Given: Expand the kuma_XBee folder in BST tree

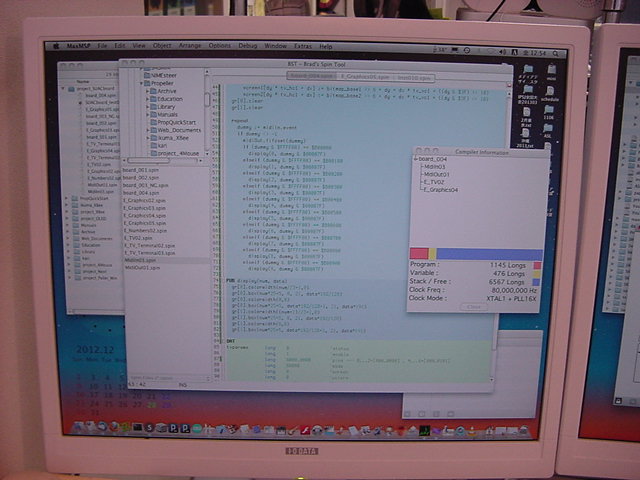Looking at the screenshot, I should pos(148,138).
